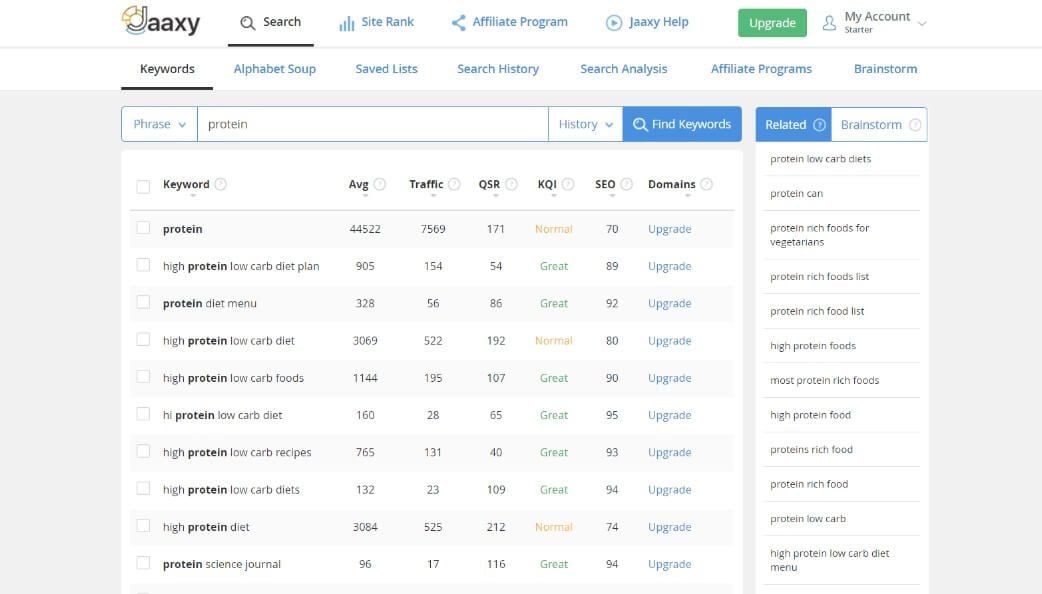Open the Affiliate Programs tab
The width and height of the screenshot is (1042, 594).
coord(761,69)
